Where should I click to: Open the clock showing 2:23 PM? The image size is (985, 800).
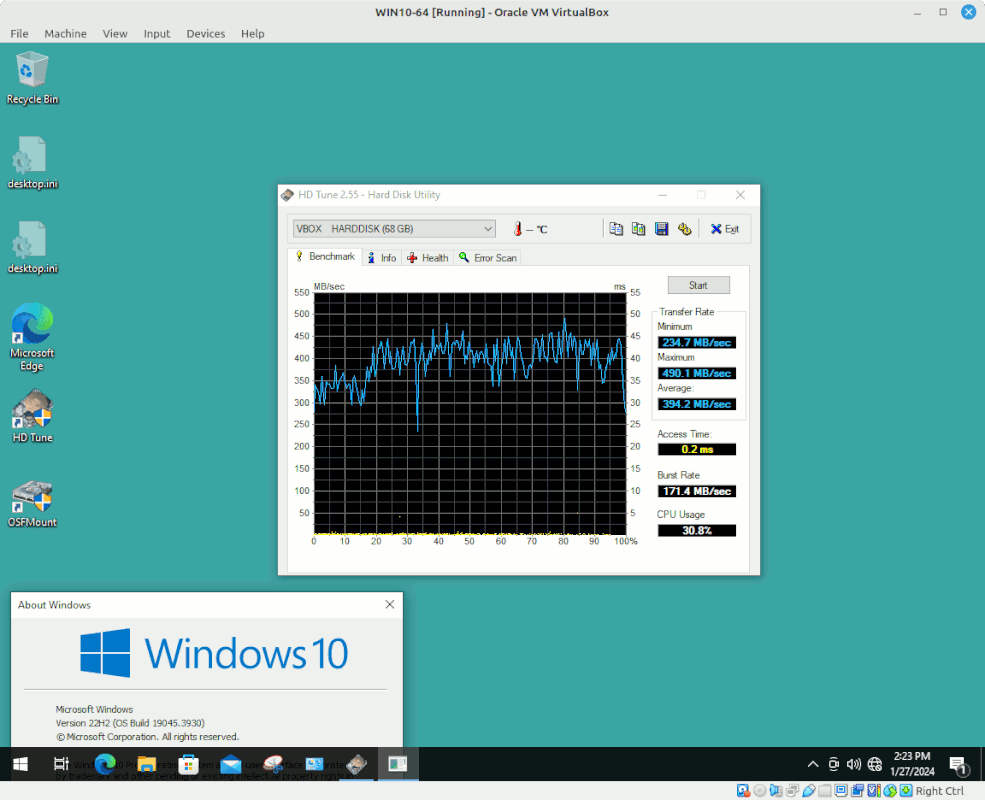[x=912, y=764]
